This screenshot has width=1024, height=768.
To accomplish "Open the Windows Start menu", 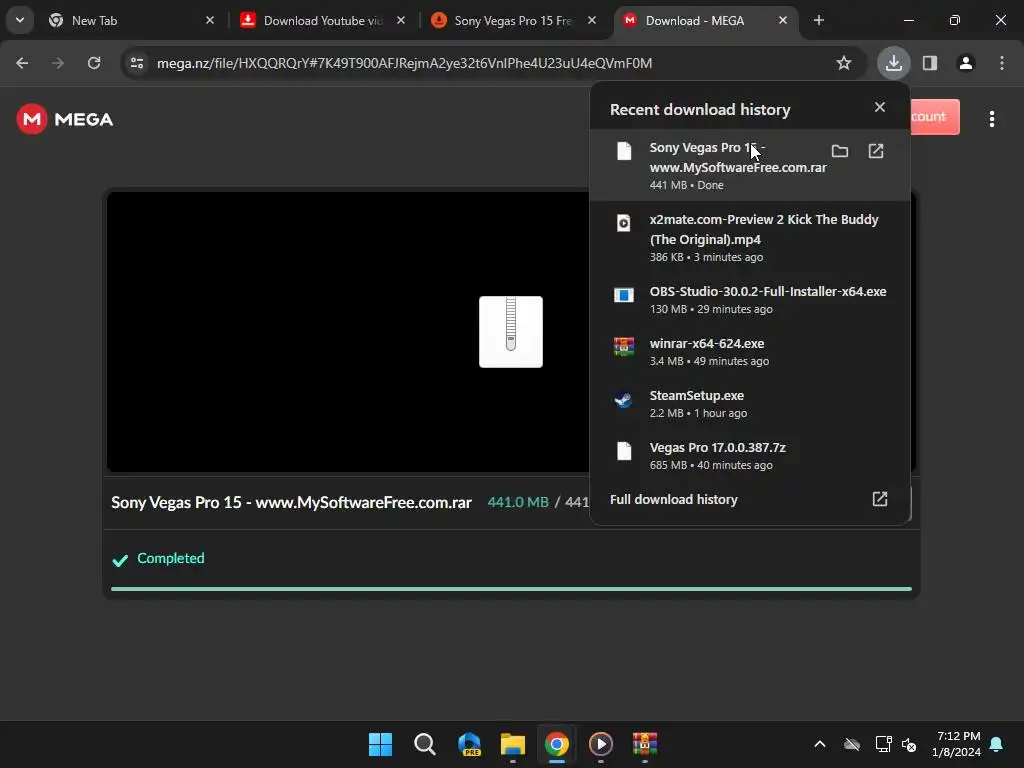I will [x=380, y=744].
